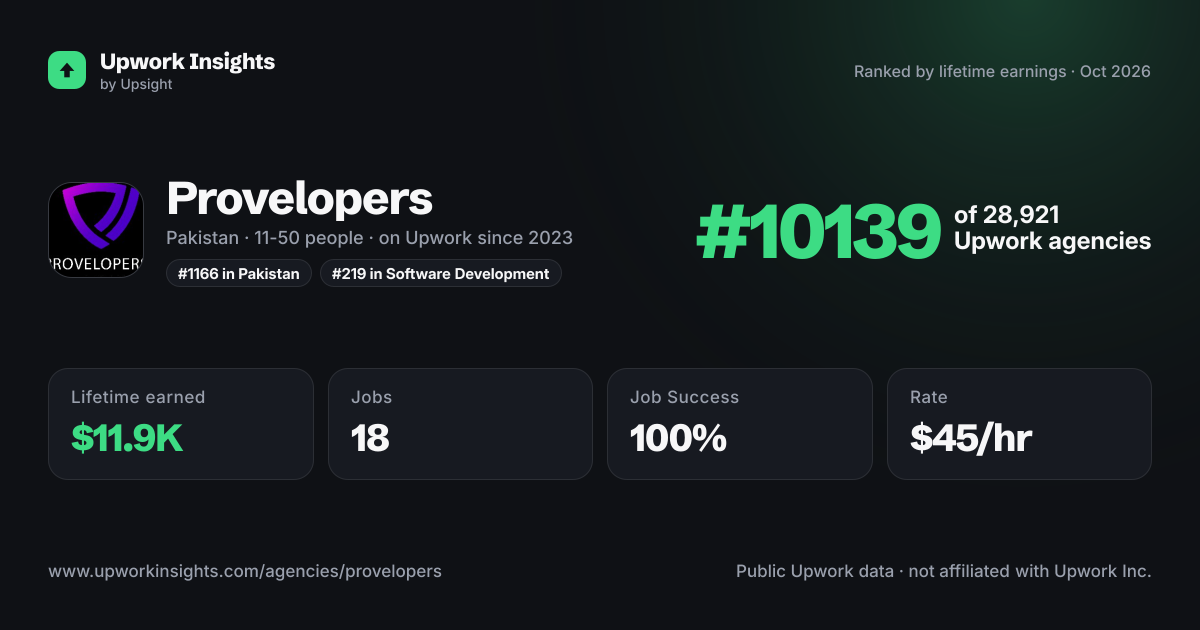
Task: Click the "100%" job success value
Action: pyautogui.click(x=678, y=438)
